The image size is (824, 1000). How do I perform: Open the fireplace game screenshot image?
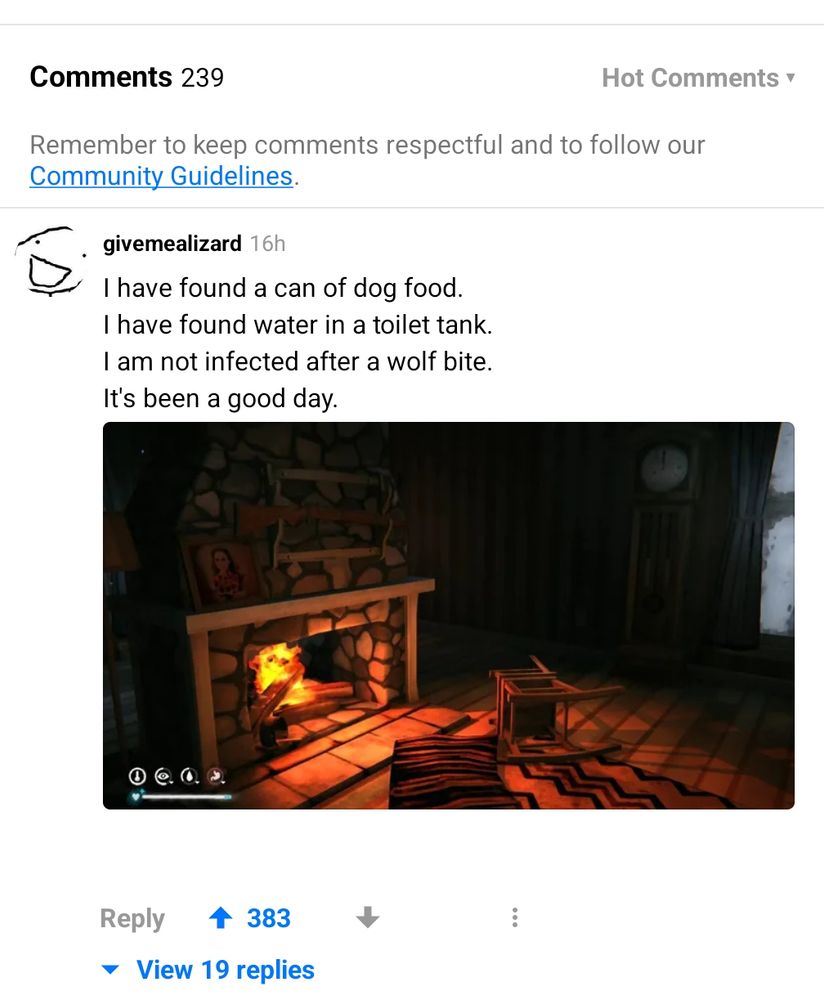pos(448,615)
